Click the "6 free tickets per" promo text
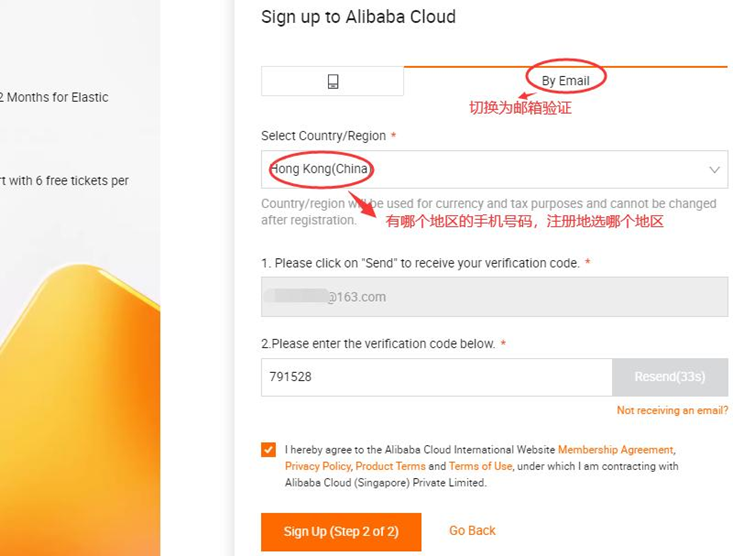This screenshot has width=733, height=556. click(80, 181)
